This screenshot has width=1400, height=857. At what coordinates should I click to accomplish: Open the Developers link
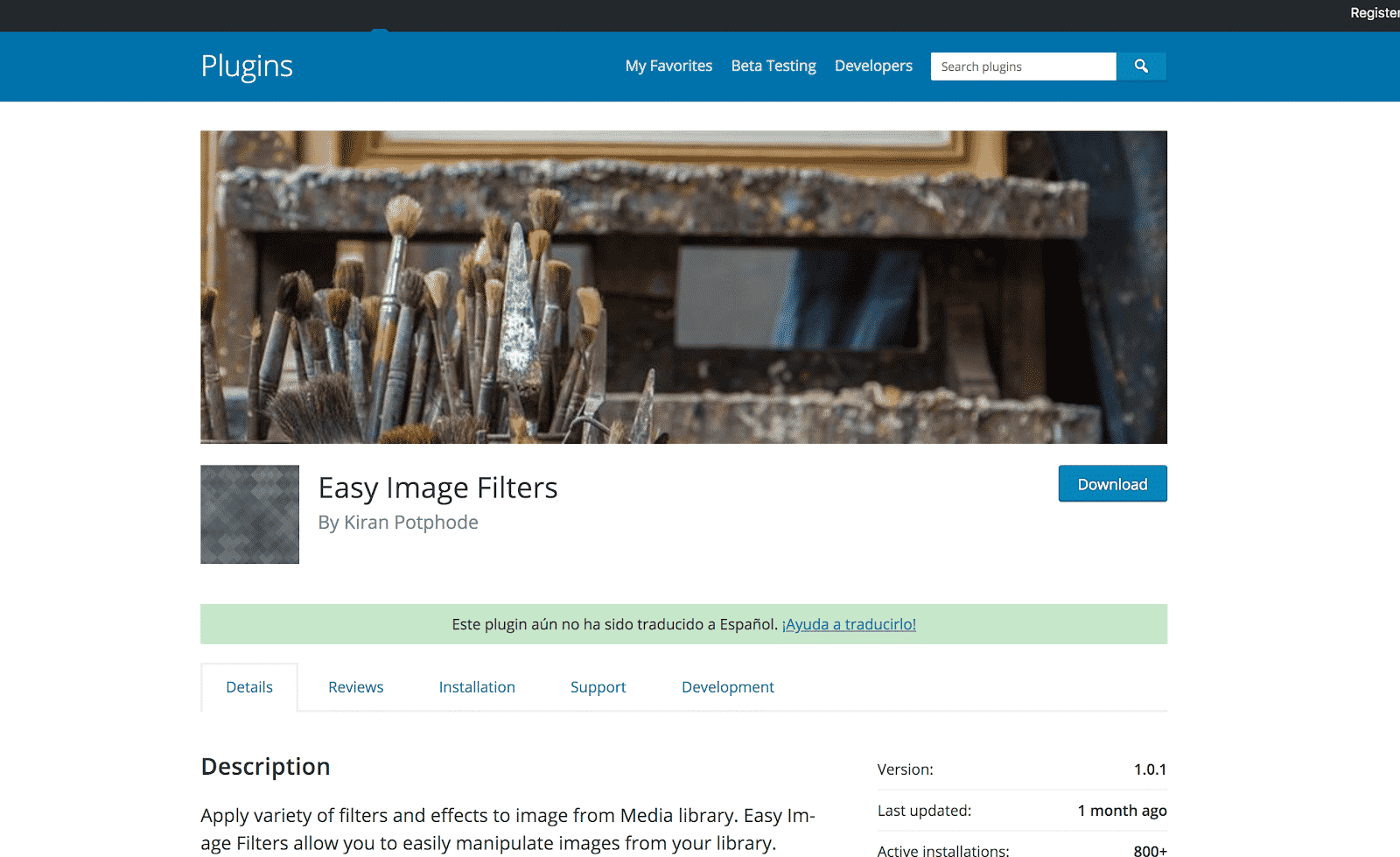(873, 66)
